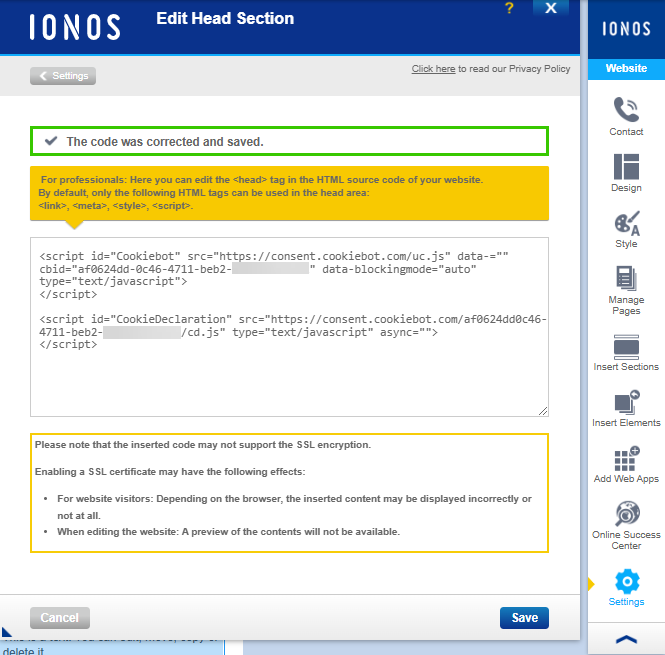Click the Save button
The height and width of the screenshot is (655, 665).
(524, 618)
